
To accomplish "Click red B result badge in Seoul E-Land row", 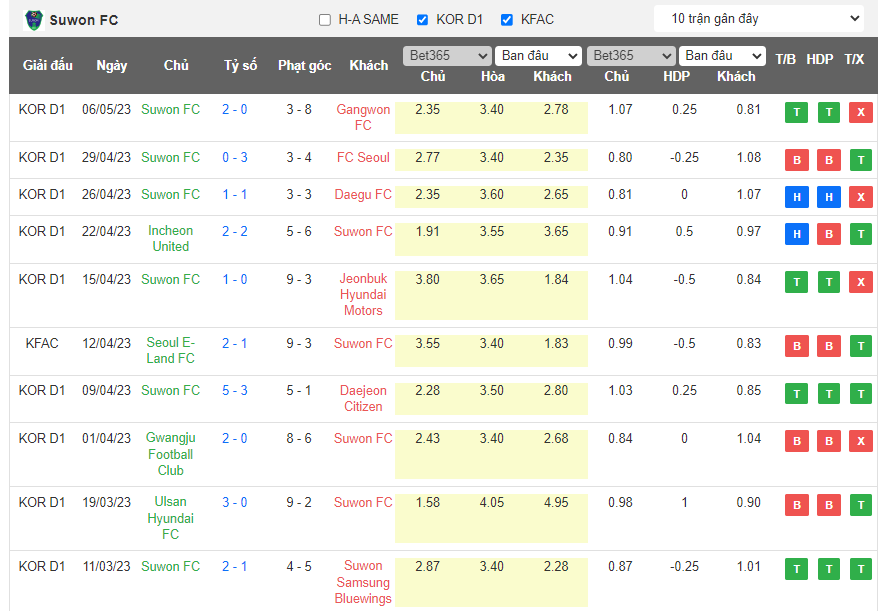I will pyautogui.click(x=796, y=346).
